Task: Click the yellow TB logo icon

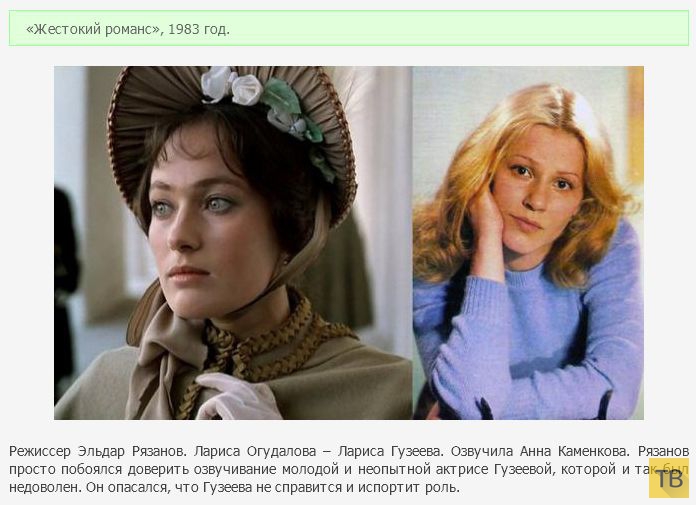Action: pos(669,478)
